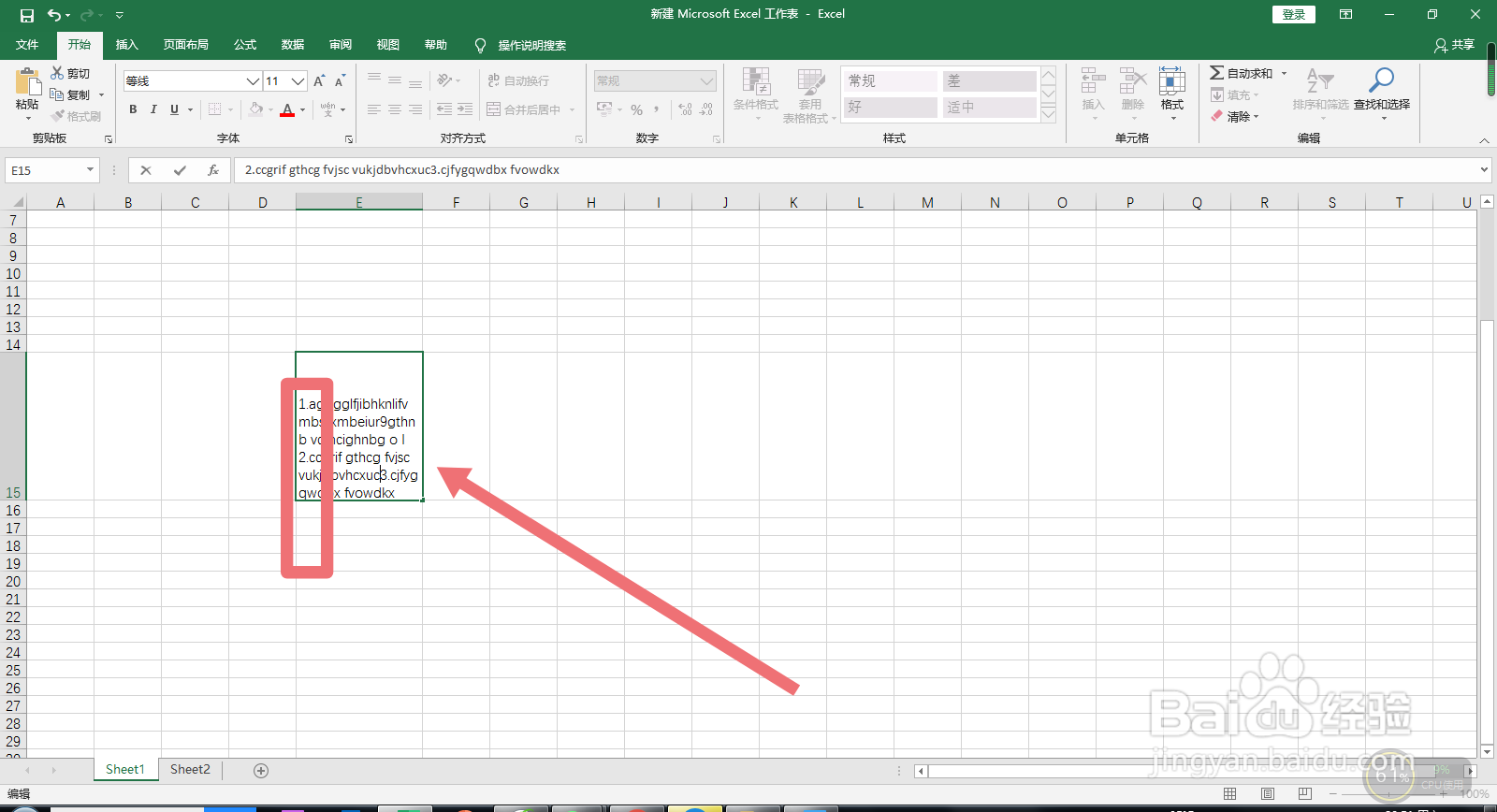This screenshot has width=1497, height=812.
Task: Toggle Bold formatting
Action: point(133,109)
